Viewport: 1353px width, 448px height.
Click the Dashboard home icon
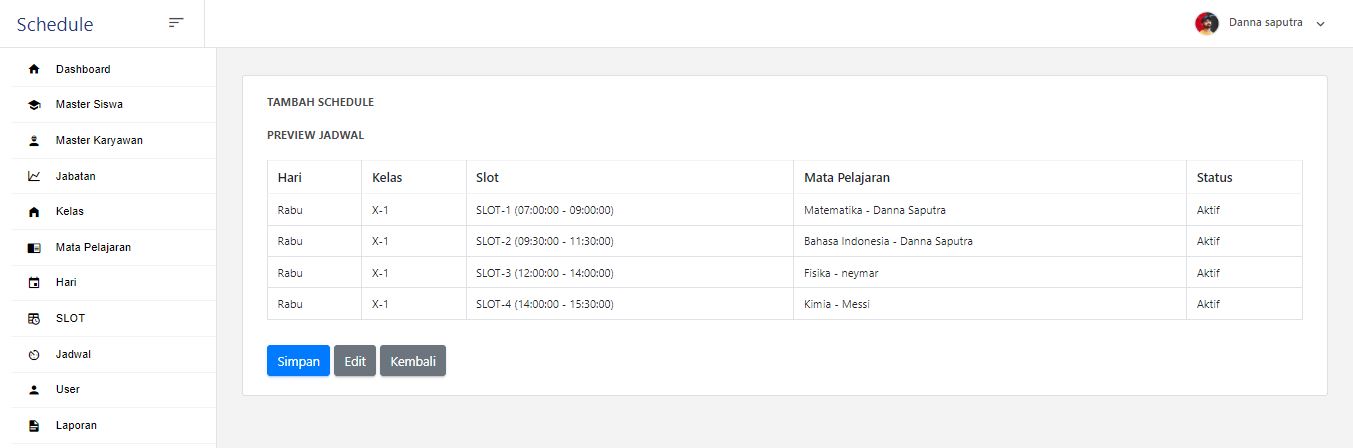point(34,70)
